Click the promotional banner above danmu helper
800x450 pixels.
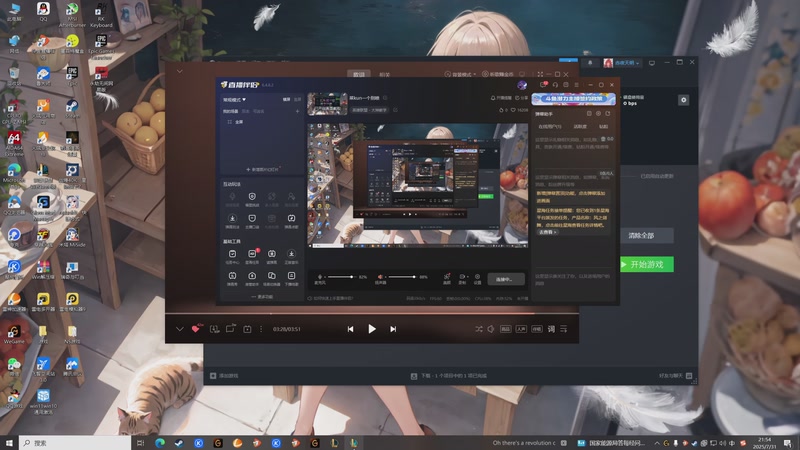[573, 98]
